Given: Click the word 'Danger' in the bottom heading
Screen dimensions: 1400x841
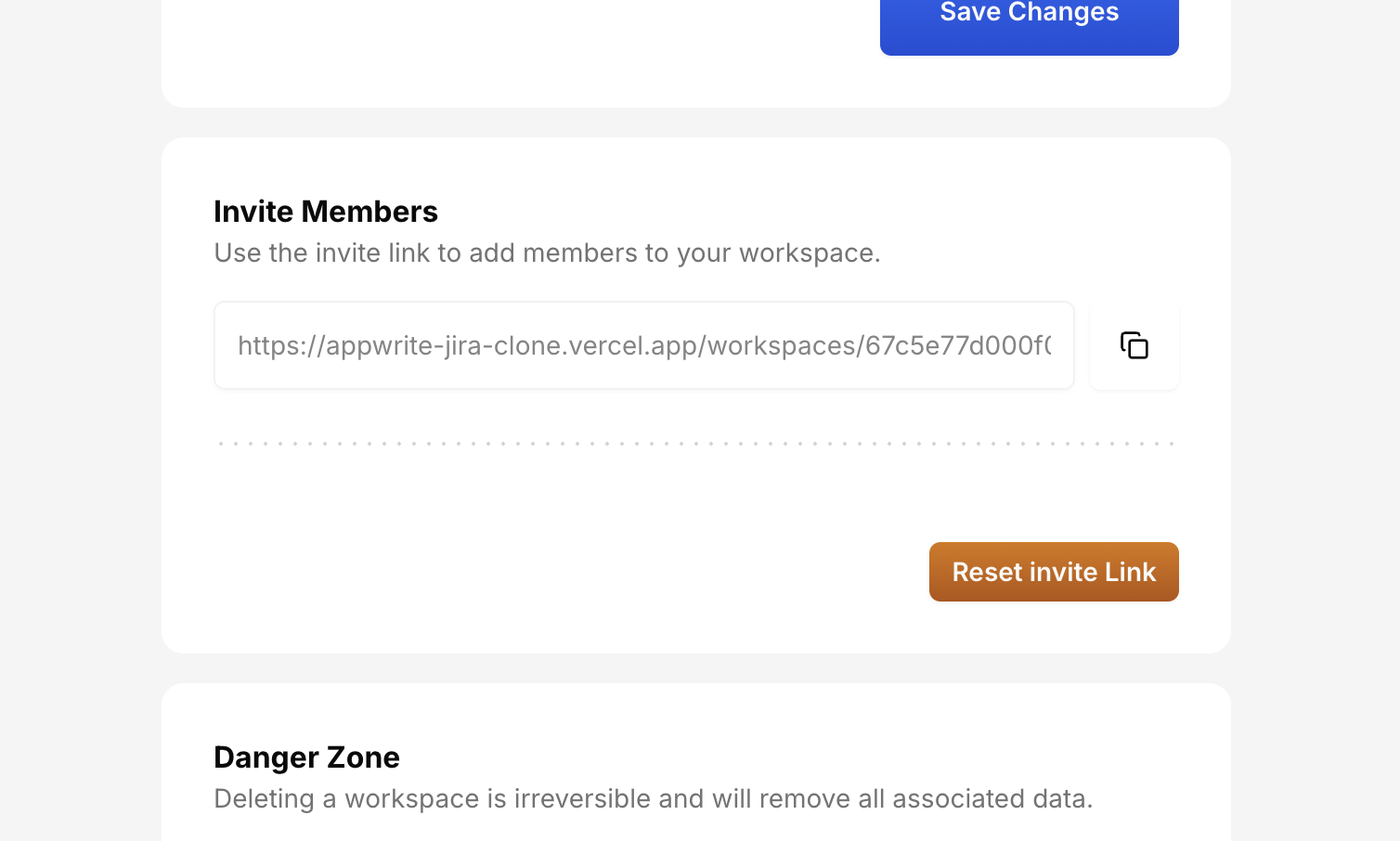Looking at the screenshot, I should point(266,757).
